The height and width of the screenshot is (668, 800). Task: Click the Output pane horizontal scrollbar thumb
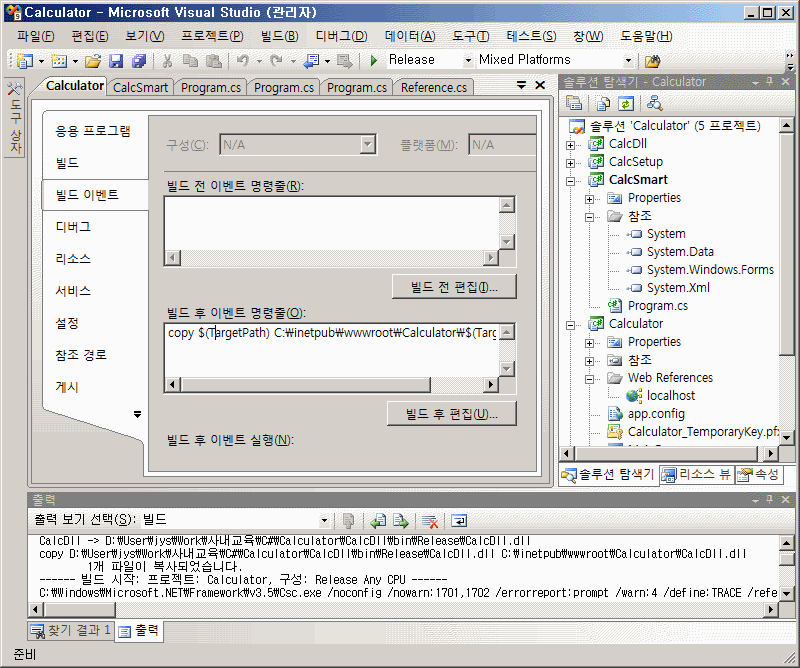pos(80,610)
